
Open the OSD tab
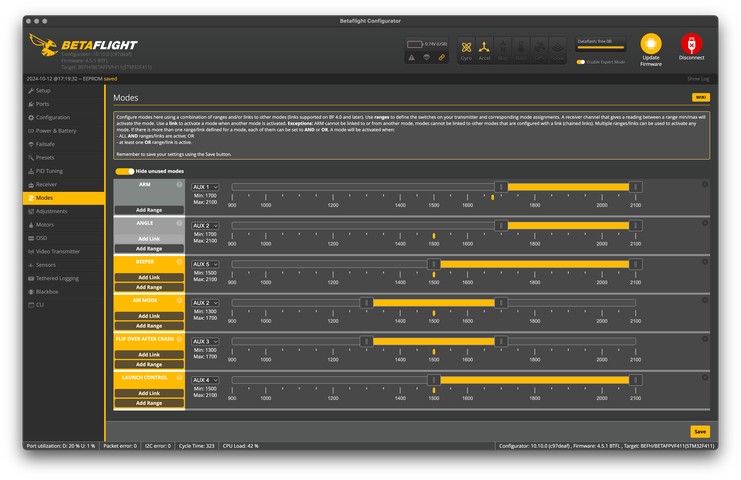[x=63, y=238]
